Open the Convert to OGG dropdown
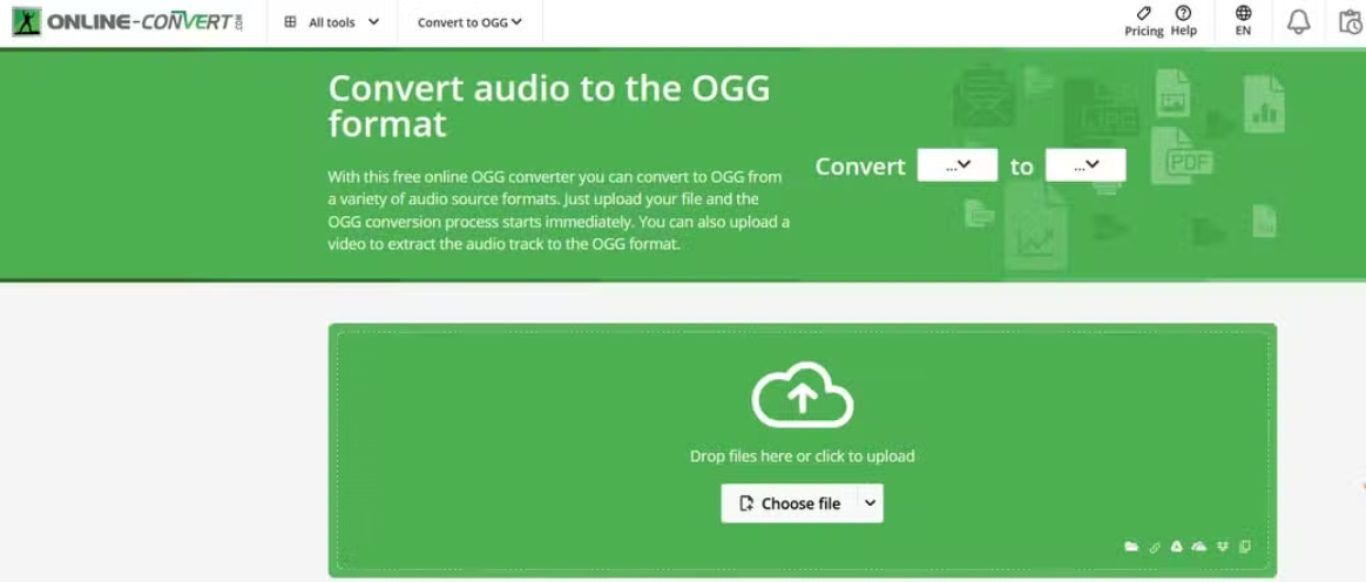This screenshot has height=582, width=1366. pos(470,22)
